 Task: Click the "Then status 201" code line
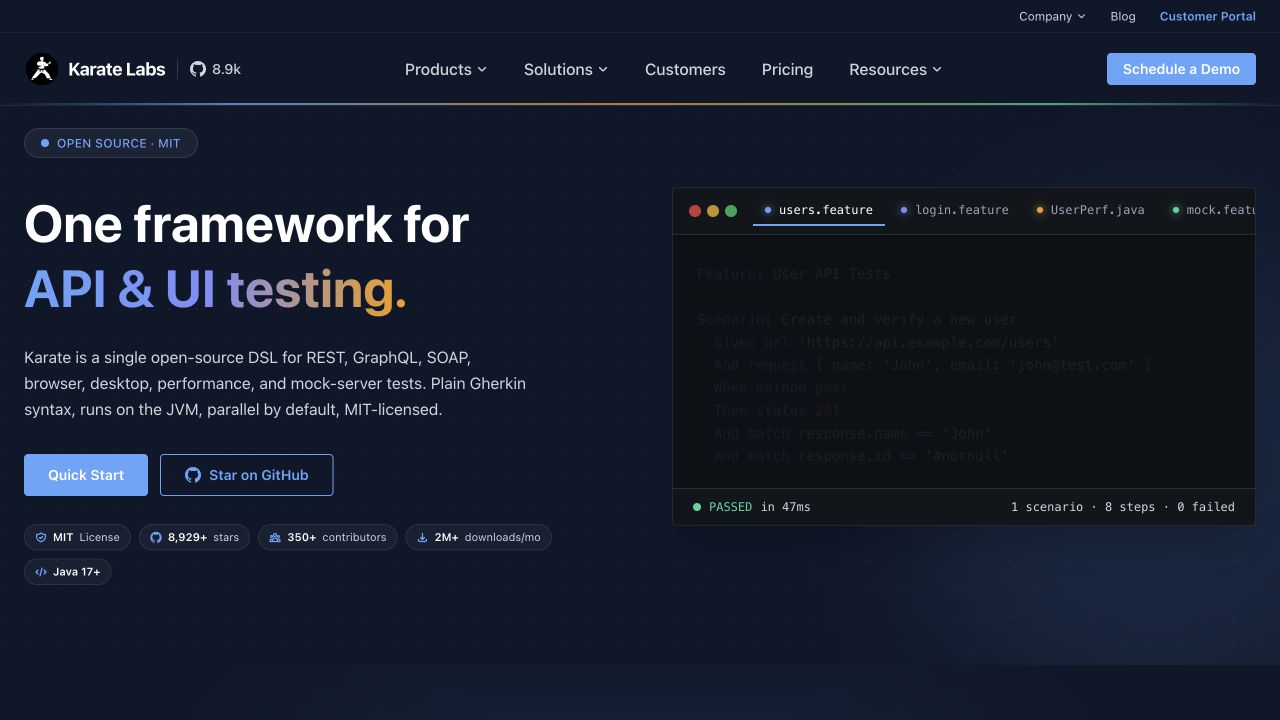777,410
